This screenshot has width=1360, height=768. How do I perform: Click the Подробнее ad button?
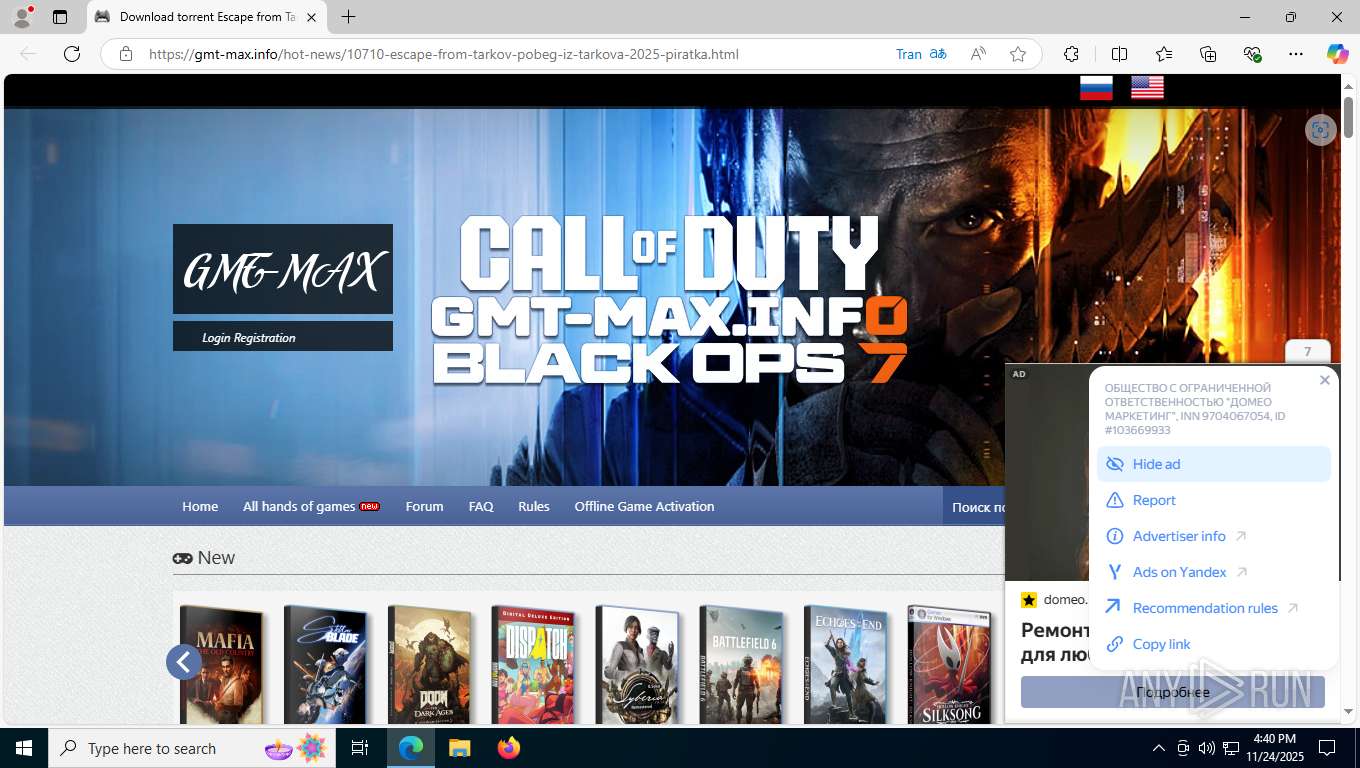1173,692
